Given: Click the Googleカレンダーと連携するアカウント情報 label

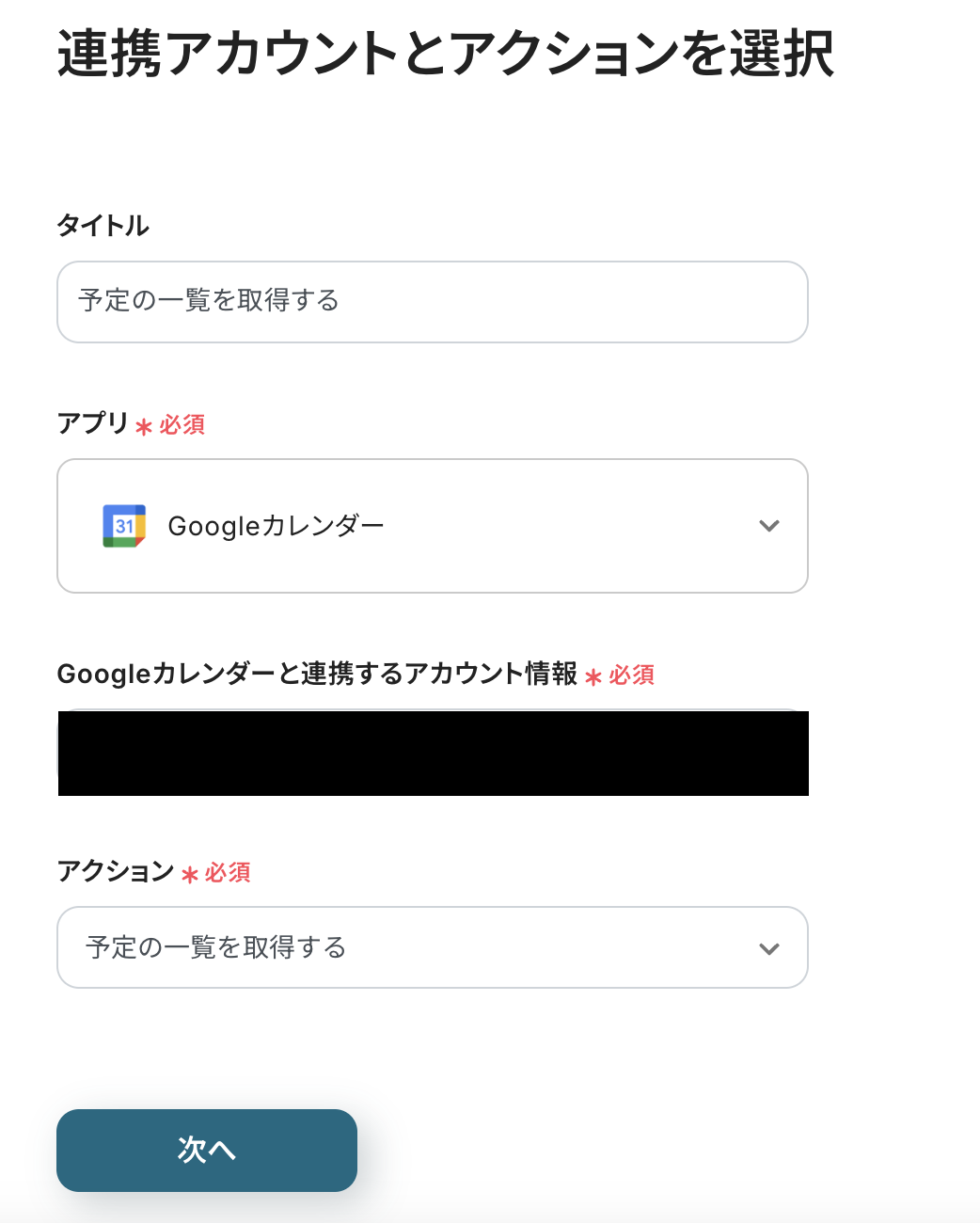Looking at the screenshot, I should (317, 674).
